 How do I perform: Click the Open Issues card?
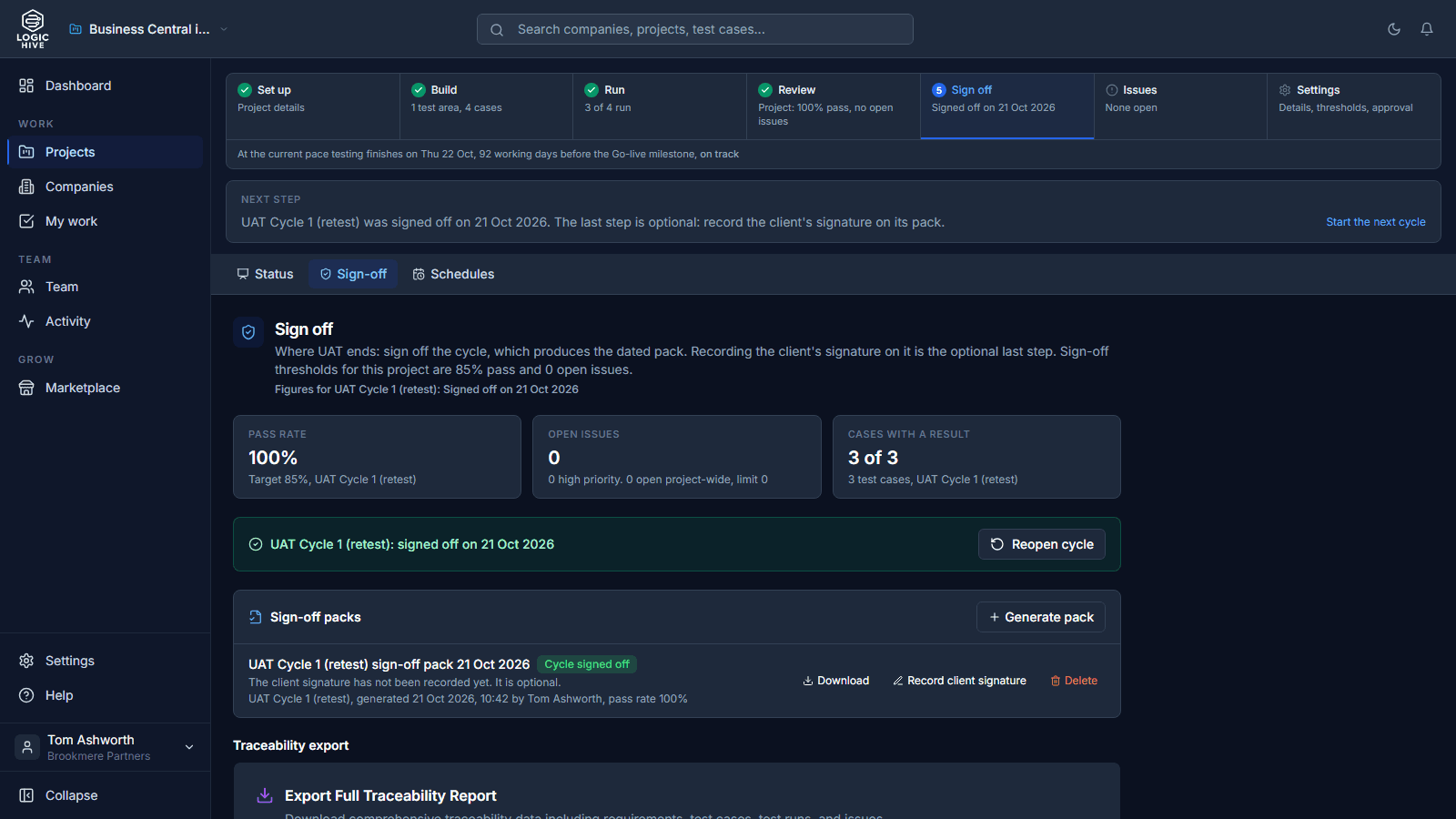click(x=677, y=457)
